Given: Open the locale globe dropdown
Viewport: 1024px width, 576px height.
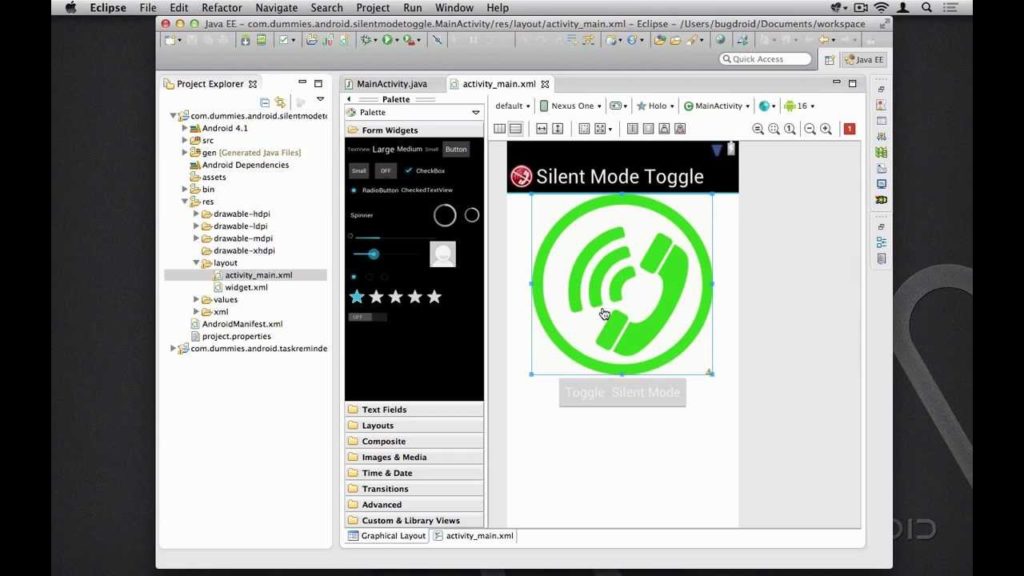Looking at the screenshot, I should 767,106.
